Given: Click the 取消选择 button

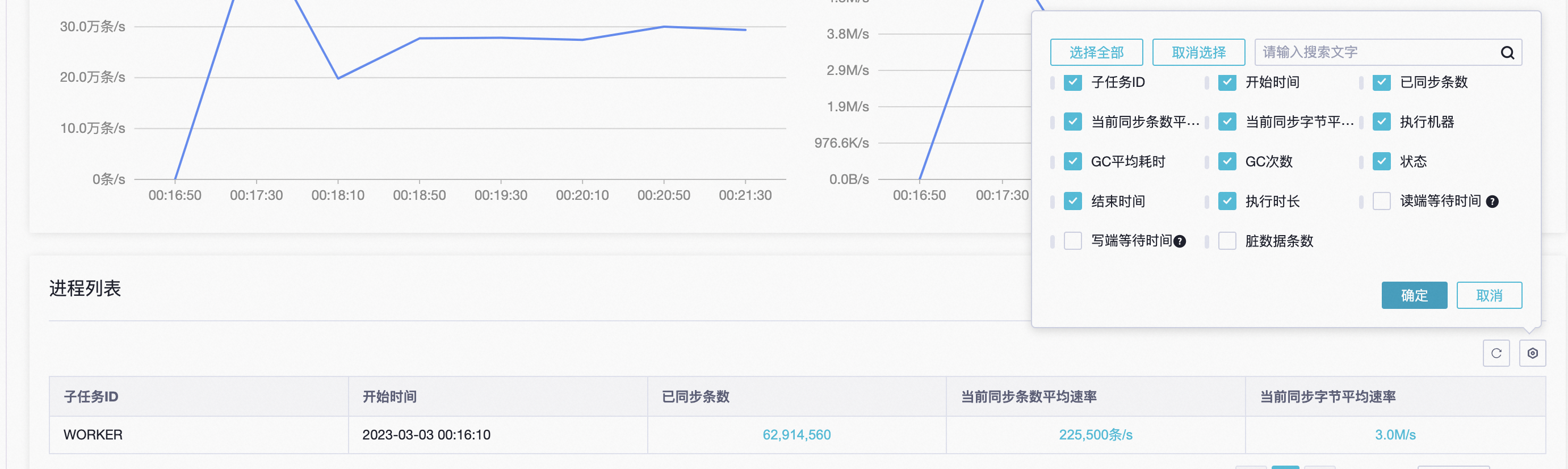Looking at the screenshot, I should click(1198, 52).
